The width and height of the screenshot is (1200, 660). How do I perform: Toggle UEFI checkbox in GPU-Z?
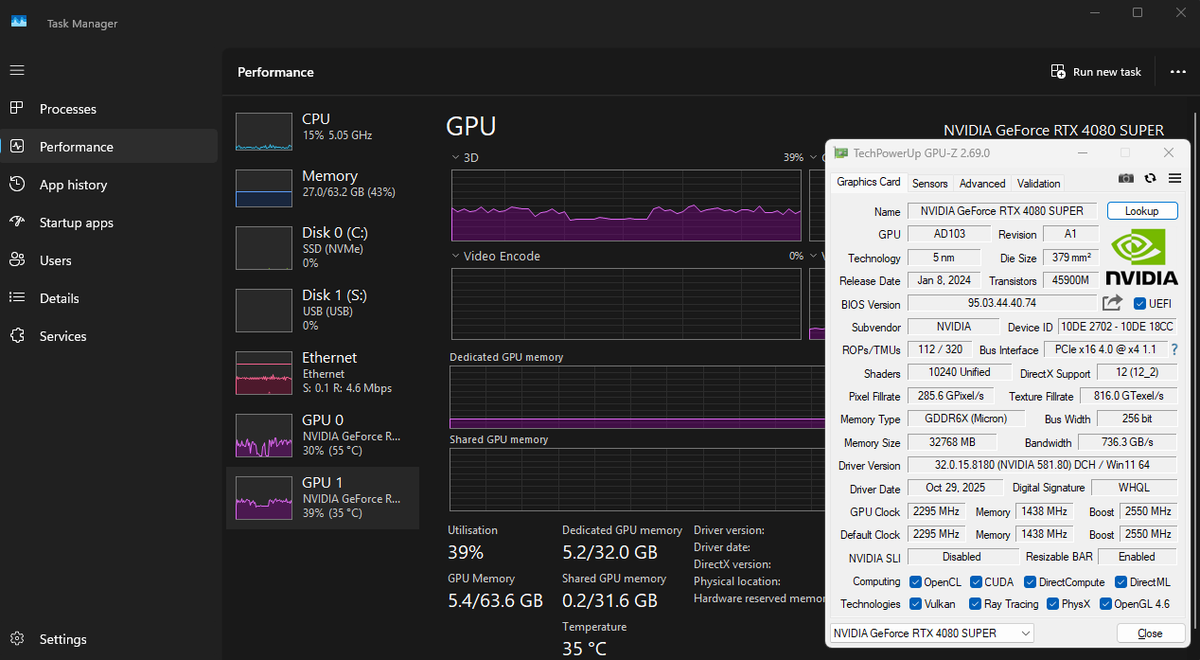(x=1141, y=304)
